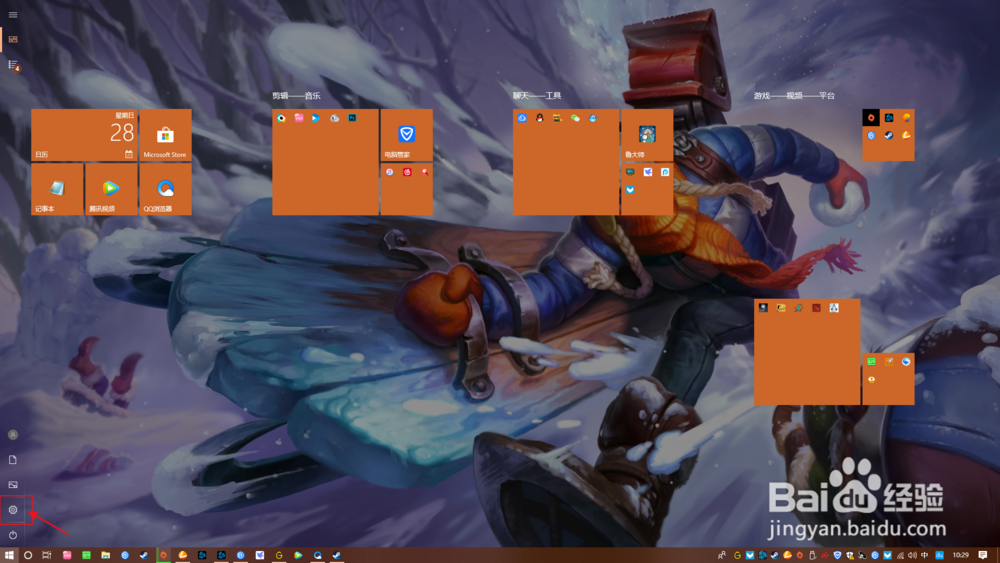Screen dimensions: 1000x563
Task: Open the Pictures shortcut in Start sidebar
Action: pyautogui.click(x=13, y=485)
